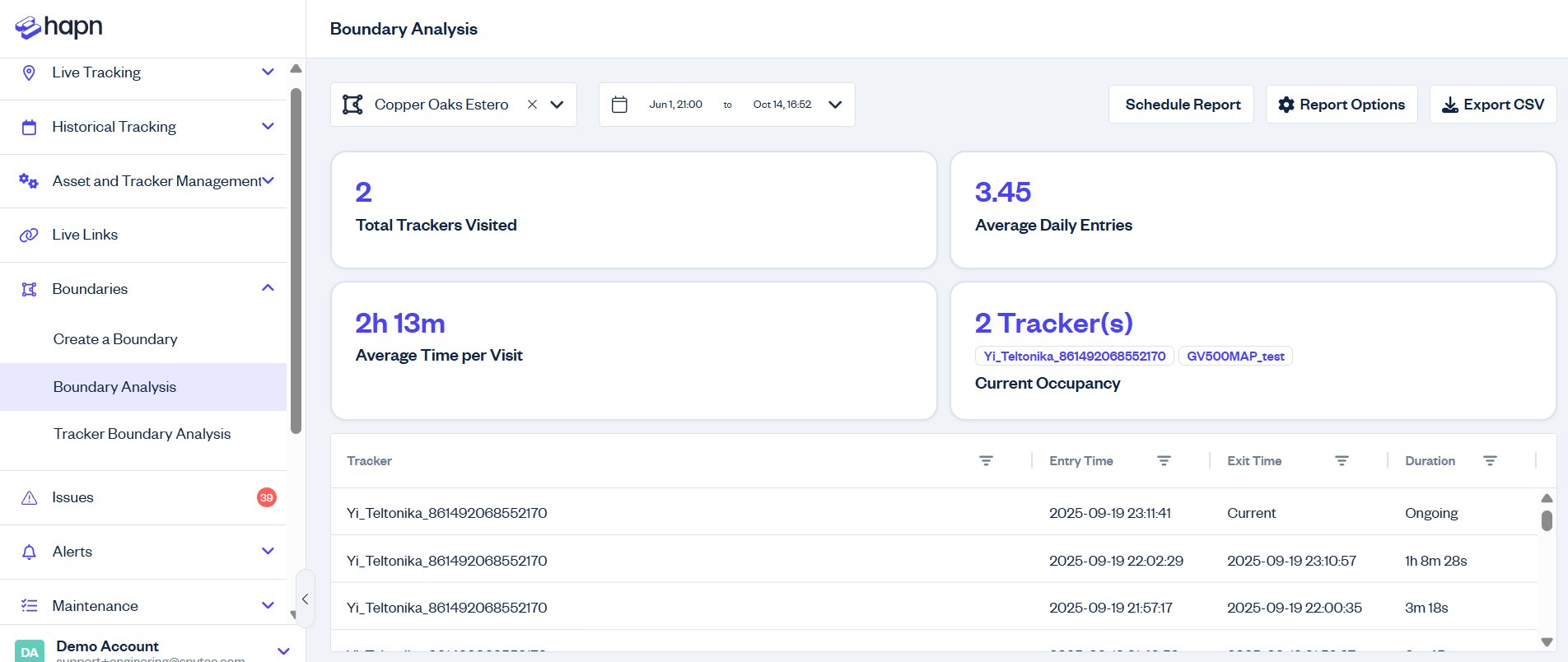1568x662 pixels.
Task: Click the Issues badge showing 39
Action: click(266, 497)
